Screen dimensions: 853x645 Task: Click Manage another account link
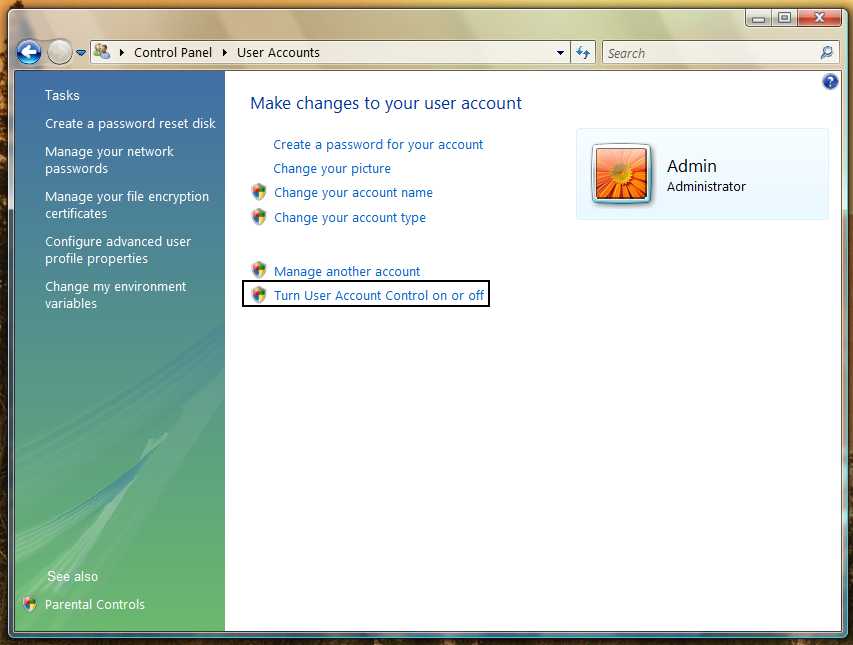(347, 271)
